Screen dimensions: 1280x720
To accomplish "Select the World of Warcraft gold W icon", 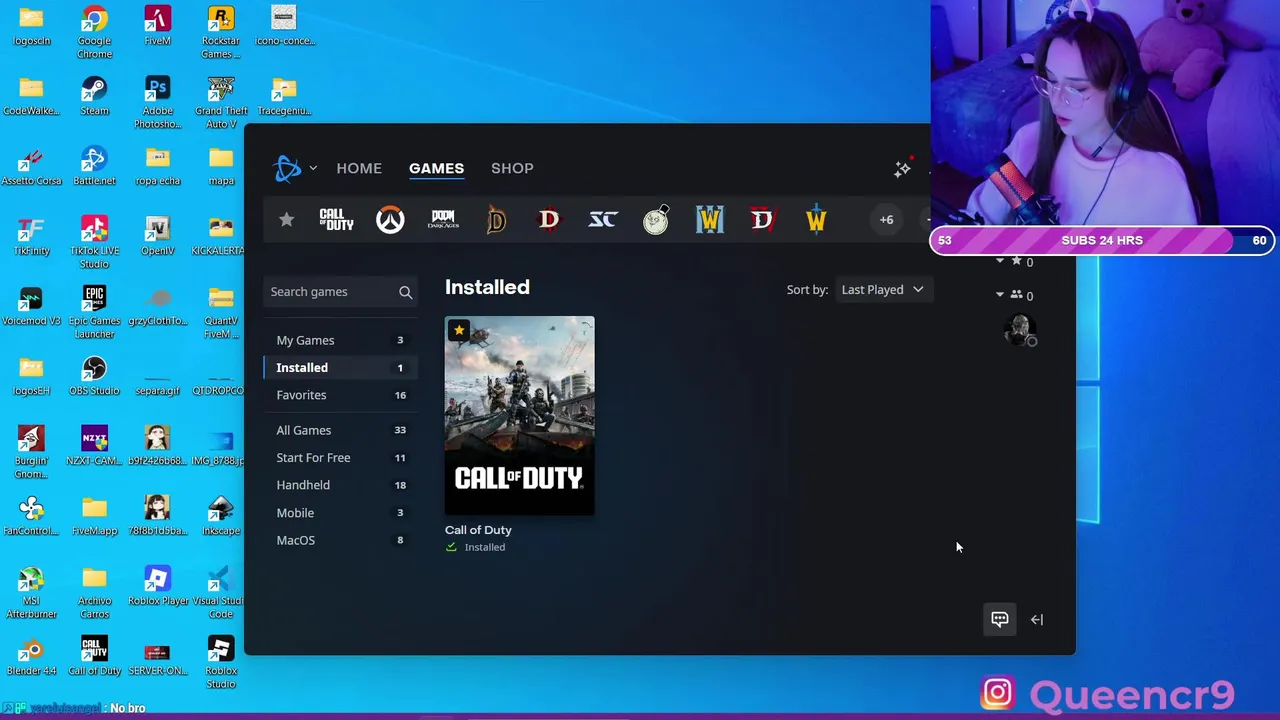I will click(x=816, y=219).
